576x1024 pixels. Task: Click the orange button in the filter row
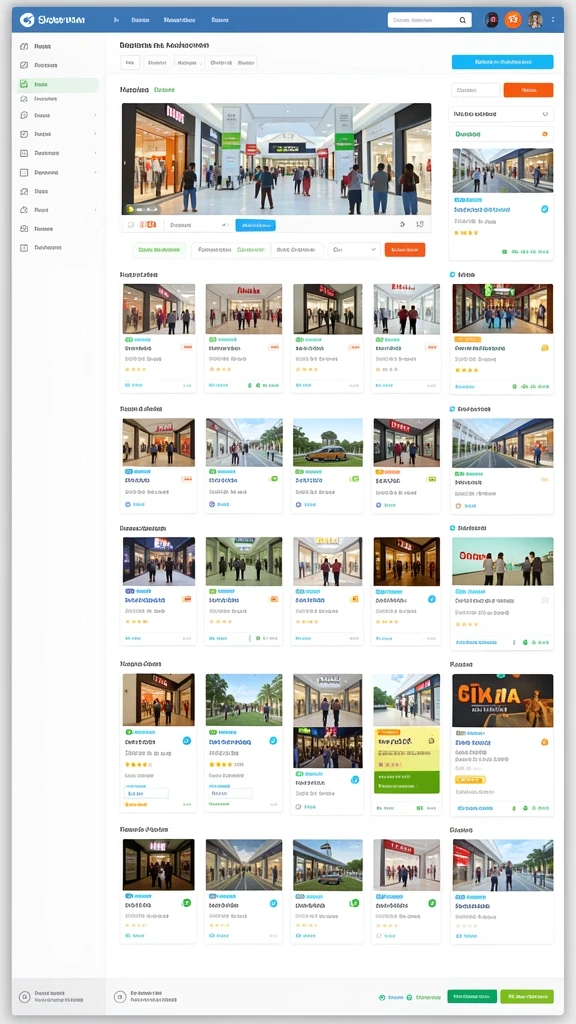coord(405,249)
